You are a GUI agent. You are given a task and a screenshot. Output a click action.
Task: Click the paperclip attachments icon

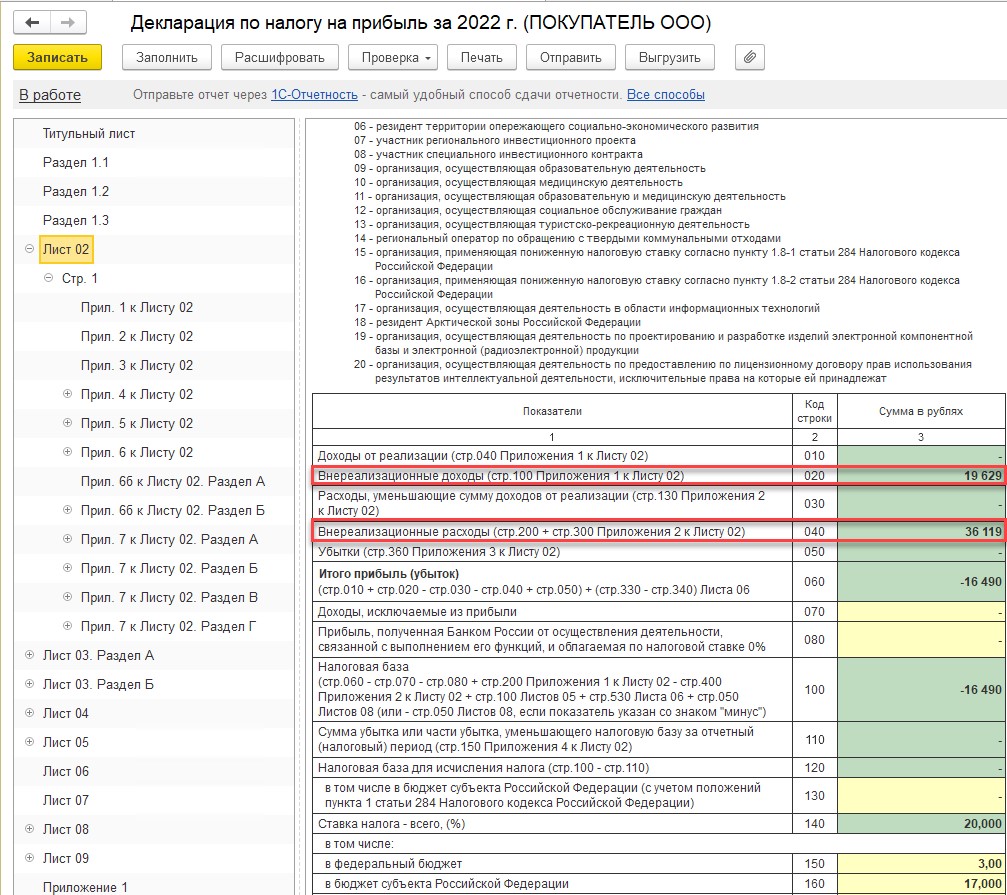[749, 57]
